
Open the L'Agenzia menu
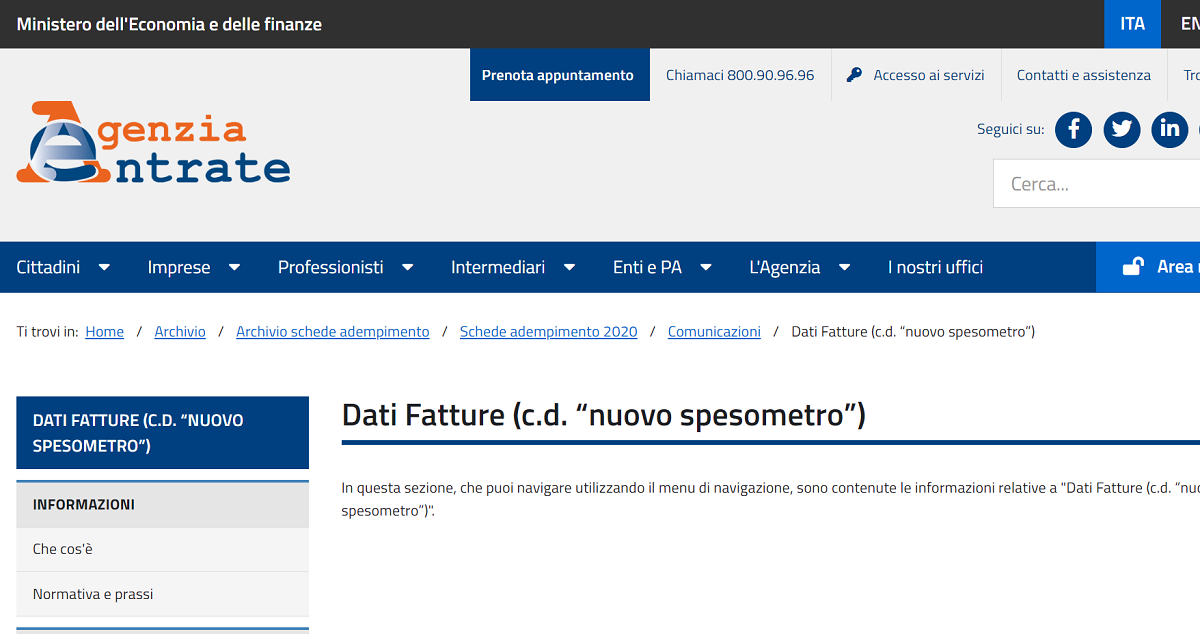click(785, 267)
